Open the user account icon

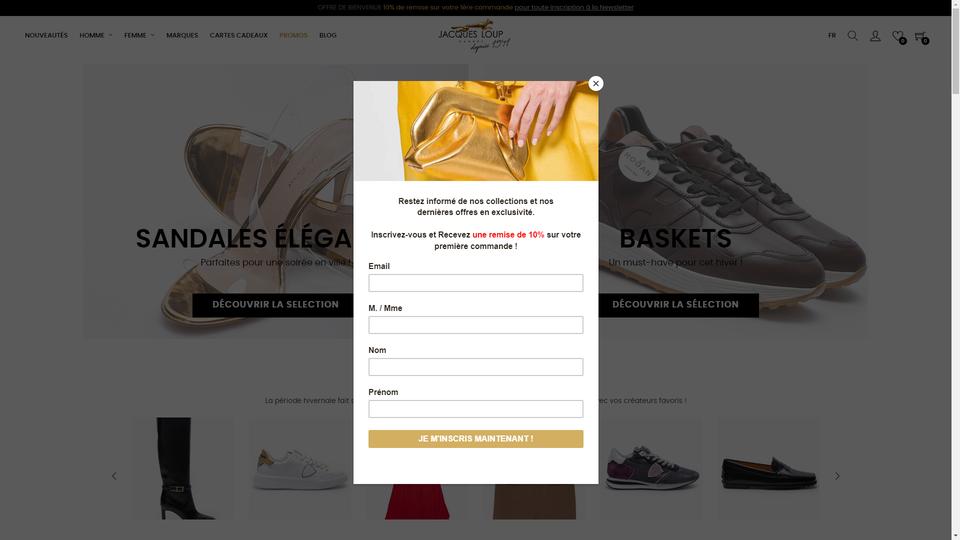click(876, 36)
